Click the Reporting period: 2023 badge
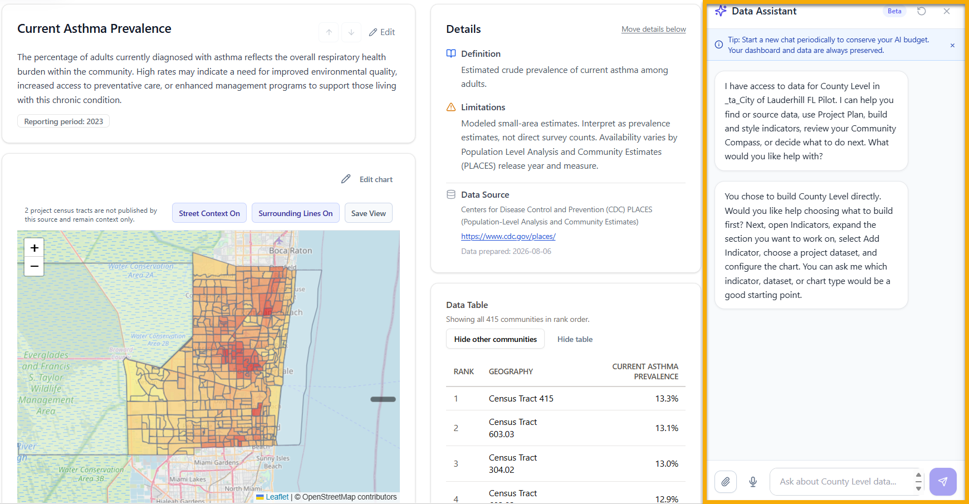 pyautogui.click(x=64, y=122)
